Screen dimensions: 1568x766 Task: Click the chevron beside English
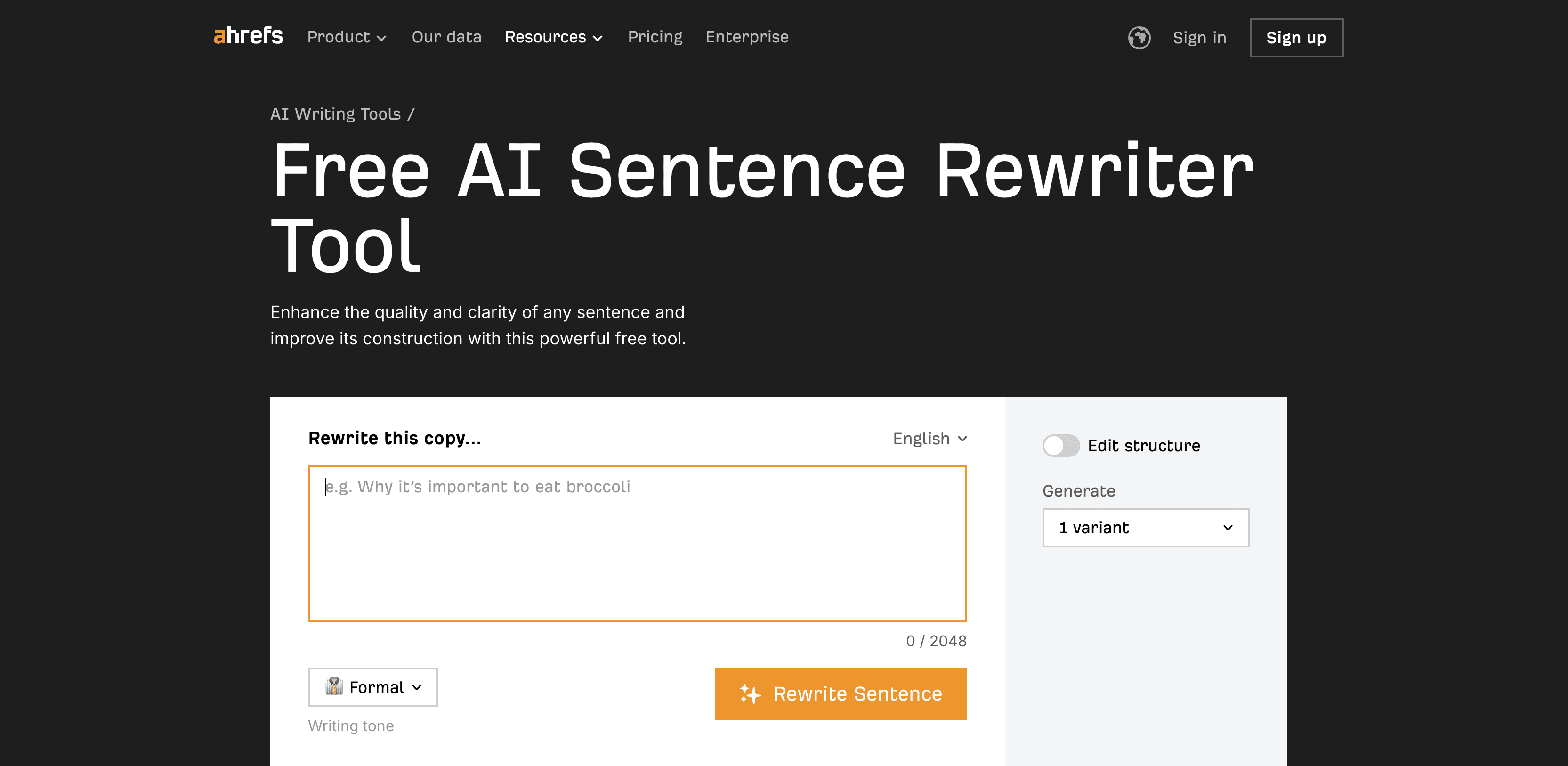coord(962,439)
